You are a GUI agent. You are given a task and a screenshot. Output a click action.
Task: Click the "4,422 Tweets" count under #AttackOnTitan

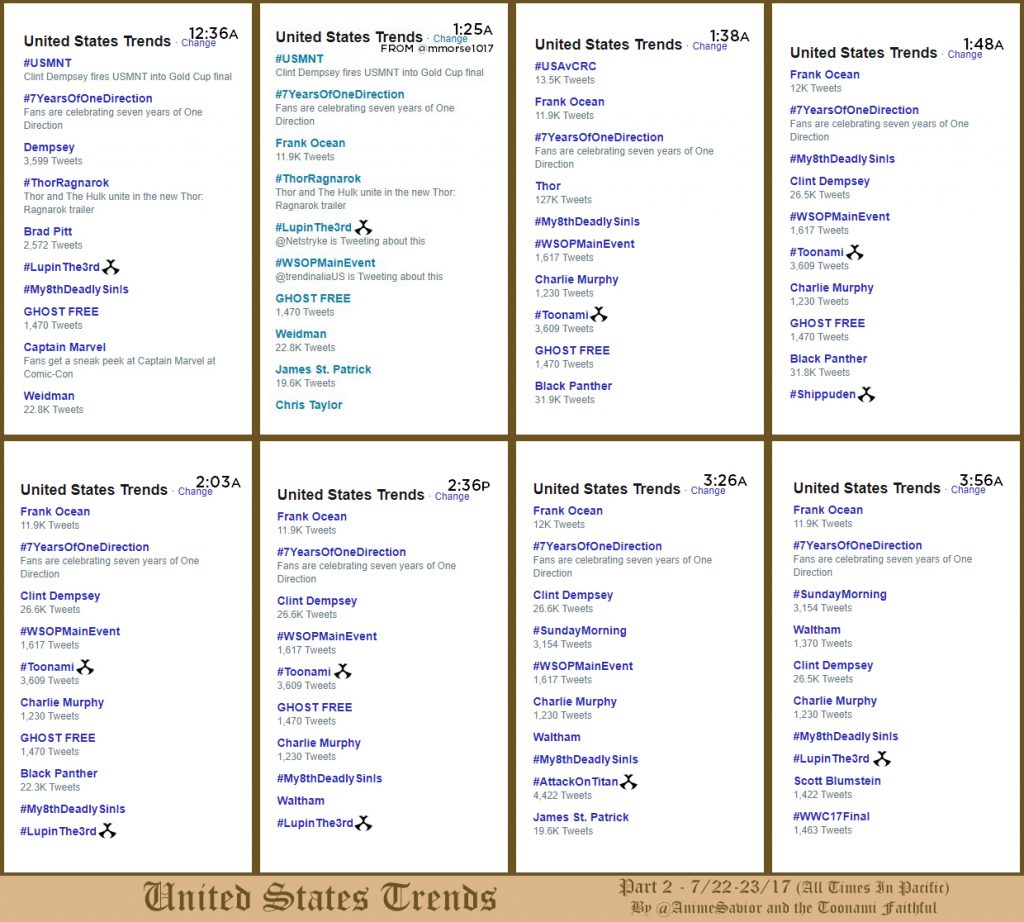pos(562,796)
